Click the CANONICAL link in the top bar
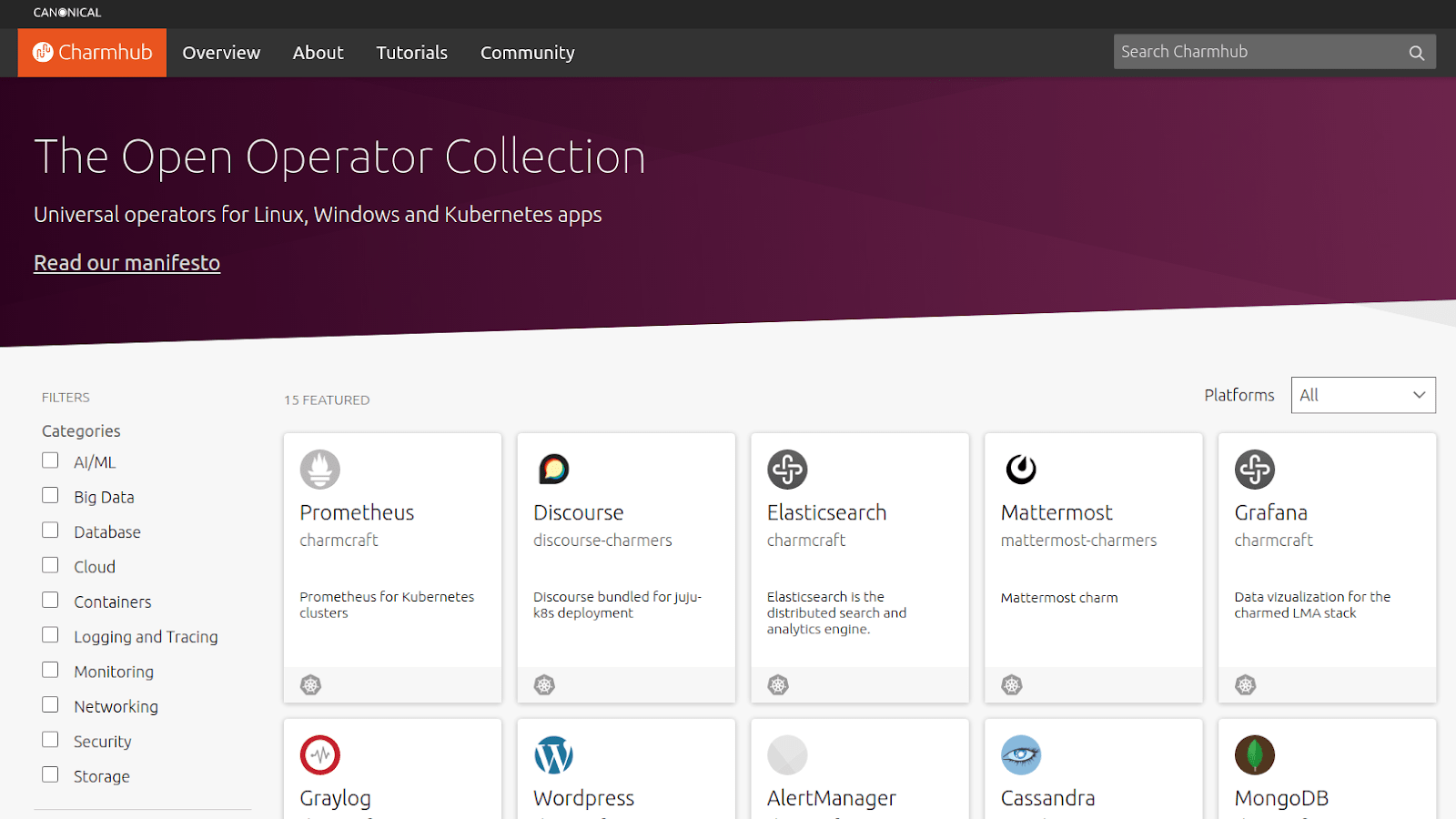 coord(66,13)
